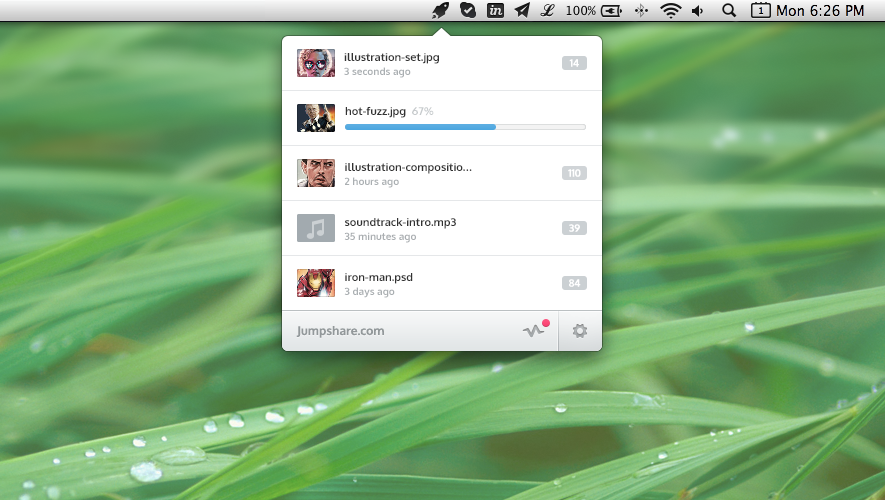The width and height of the screenshot is (885, 500).
Task: Open Spotlight search magnifier icon
Action: pos(729,11)
